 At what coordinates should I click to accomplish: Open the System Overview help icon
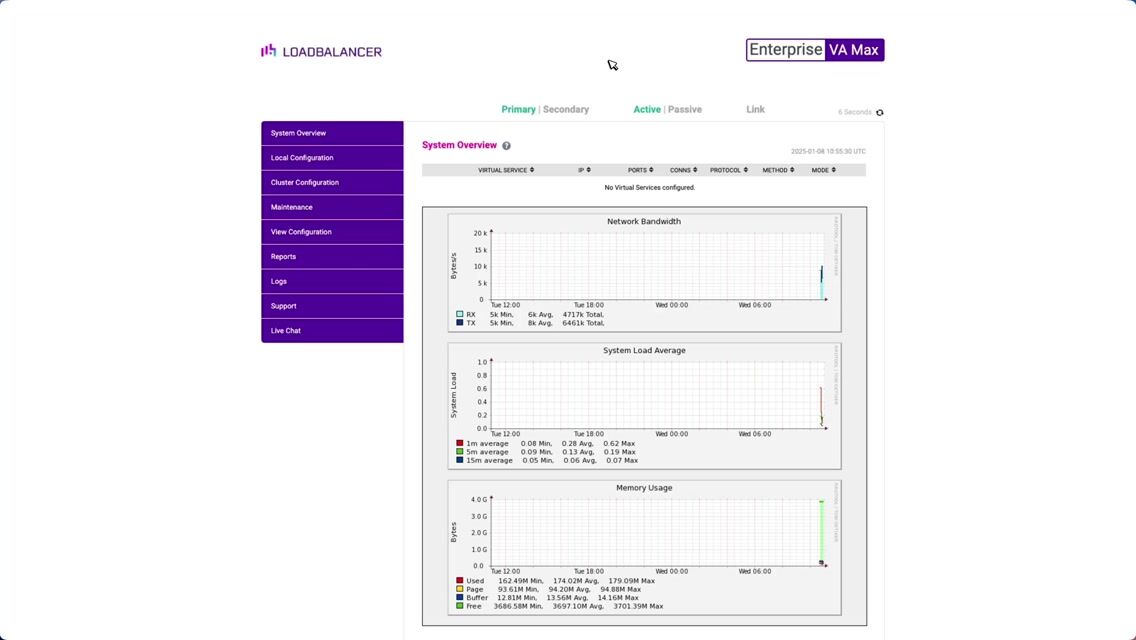(506, 146)
